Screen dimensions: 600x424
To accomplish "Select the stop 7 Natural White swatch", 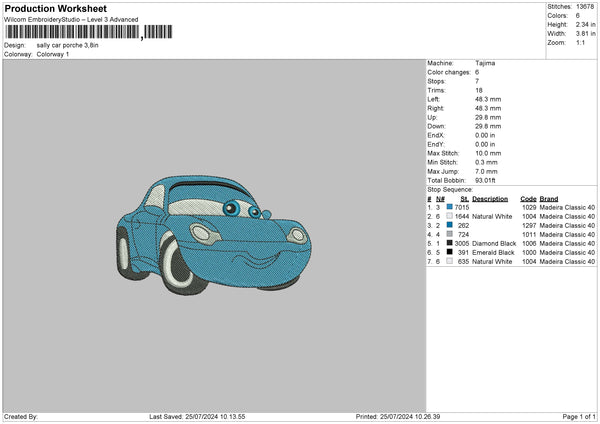I will (452, 262).
